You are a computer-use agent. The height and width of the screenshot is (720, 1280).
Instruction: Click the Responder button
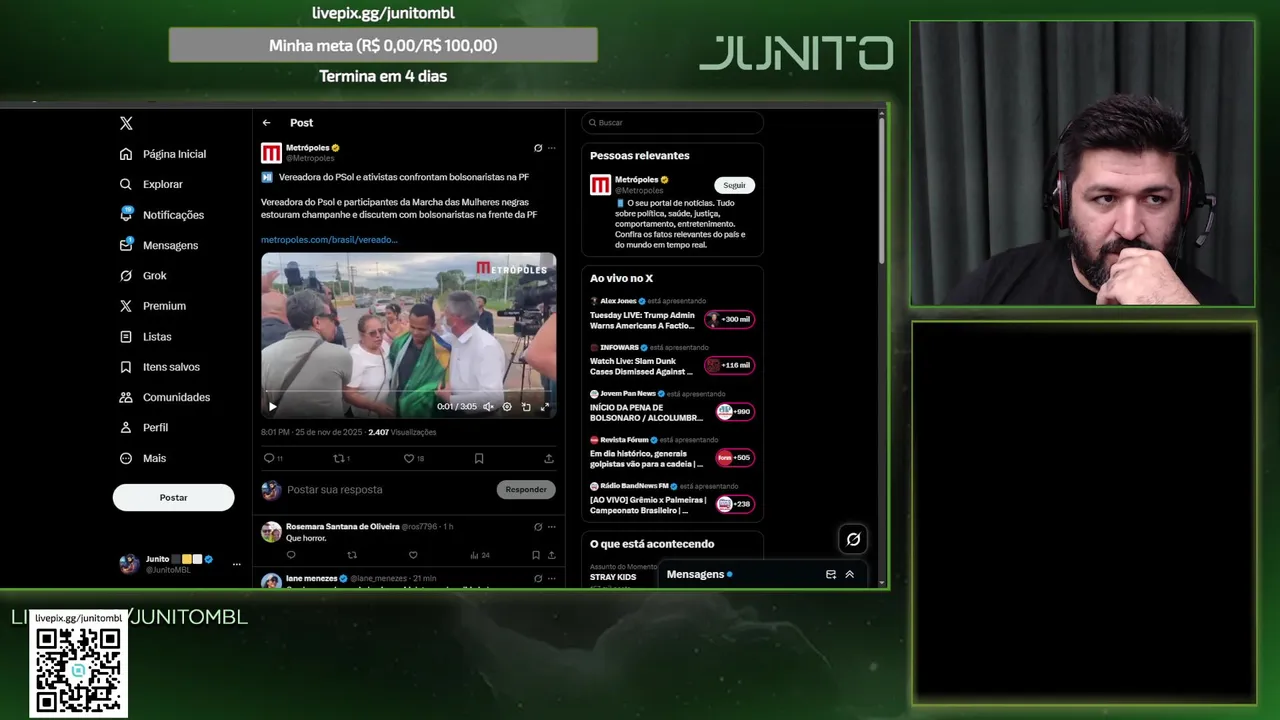point(526,489)
